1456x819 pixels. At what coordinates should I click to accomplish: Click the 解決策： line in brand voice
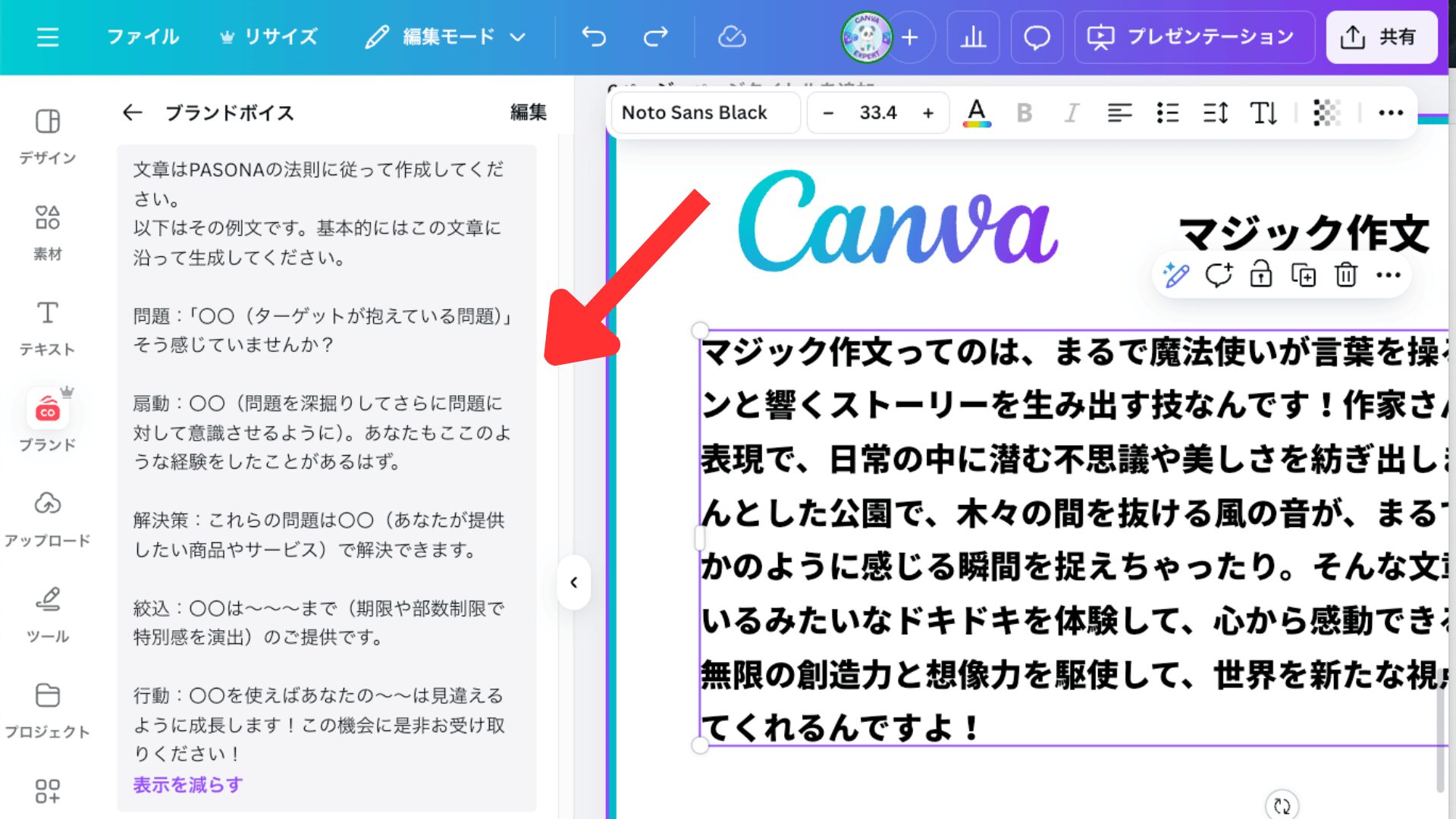318,535
